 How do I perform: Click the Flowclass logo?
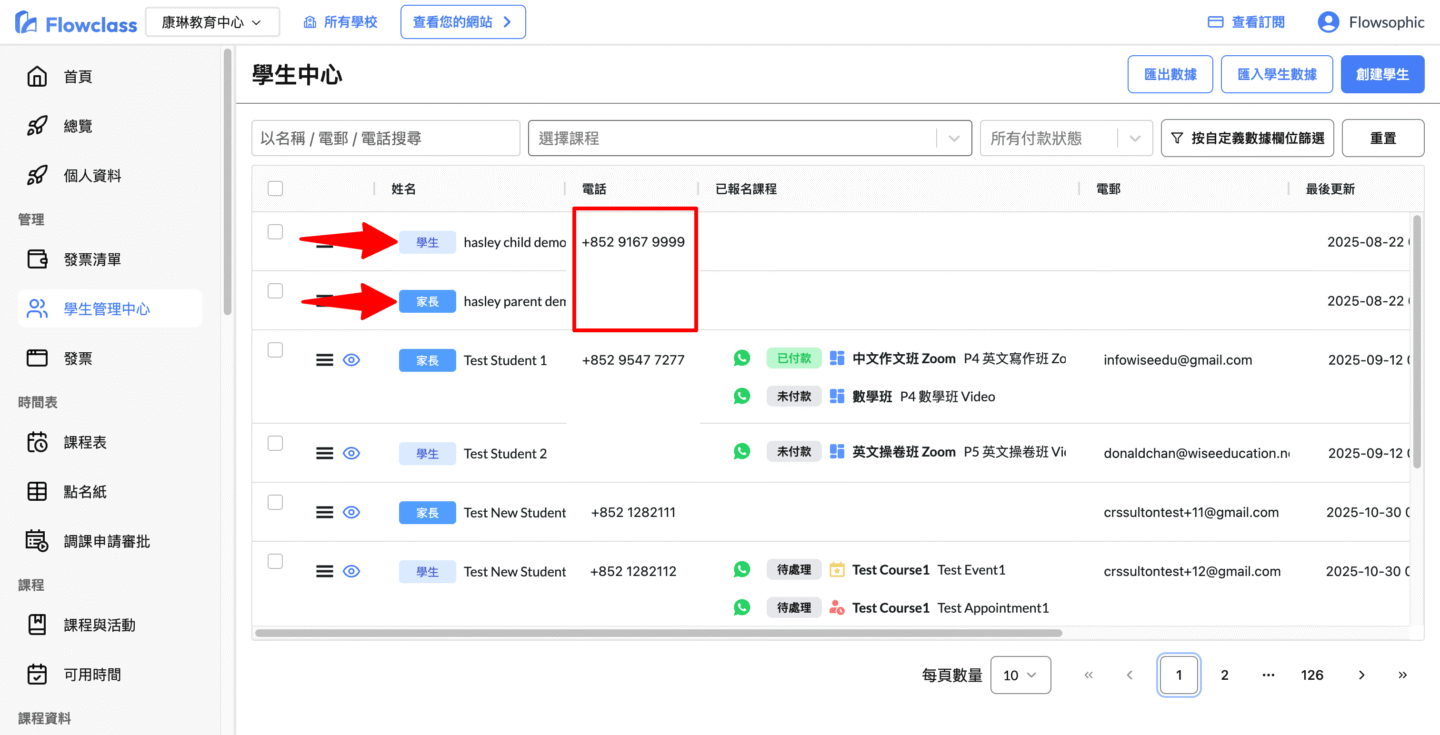76,23
